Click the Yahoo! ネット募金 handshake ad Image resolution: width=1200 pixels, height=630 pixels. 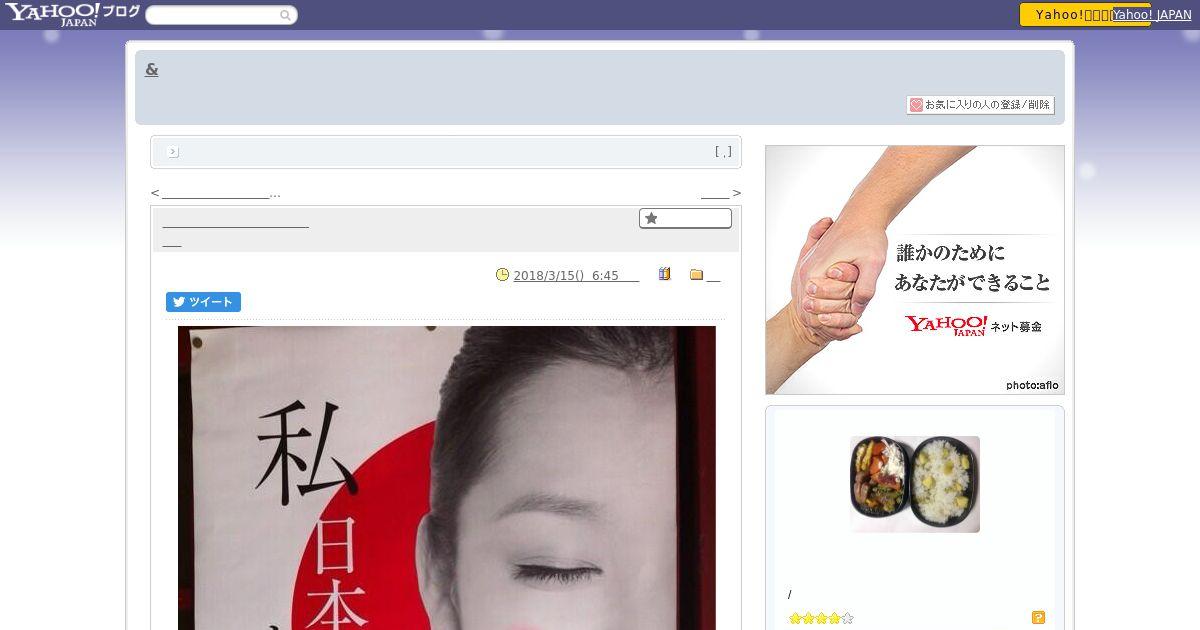coord(915,270)
